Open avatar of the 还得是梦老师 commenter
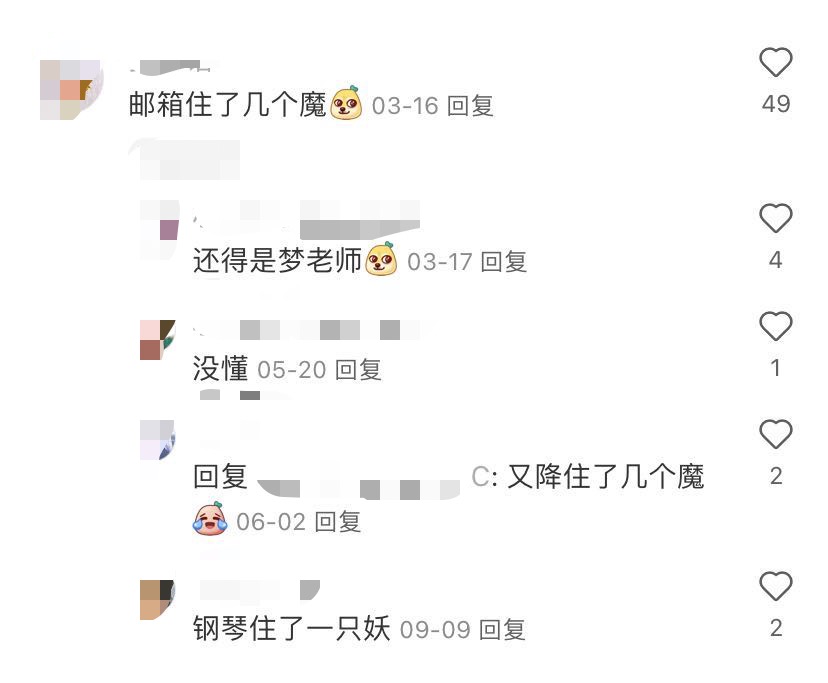This screenshot has height=683, width=828. coord(159,229)
